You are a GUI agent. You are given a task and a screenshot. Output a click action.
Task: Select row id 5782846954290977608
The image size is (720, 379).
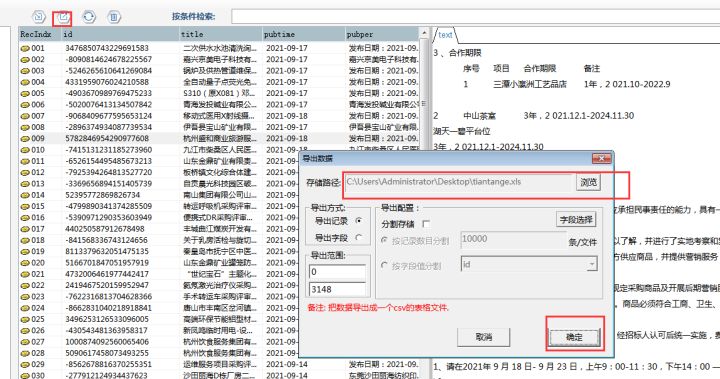tap(107, 138)
